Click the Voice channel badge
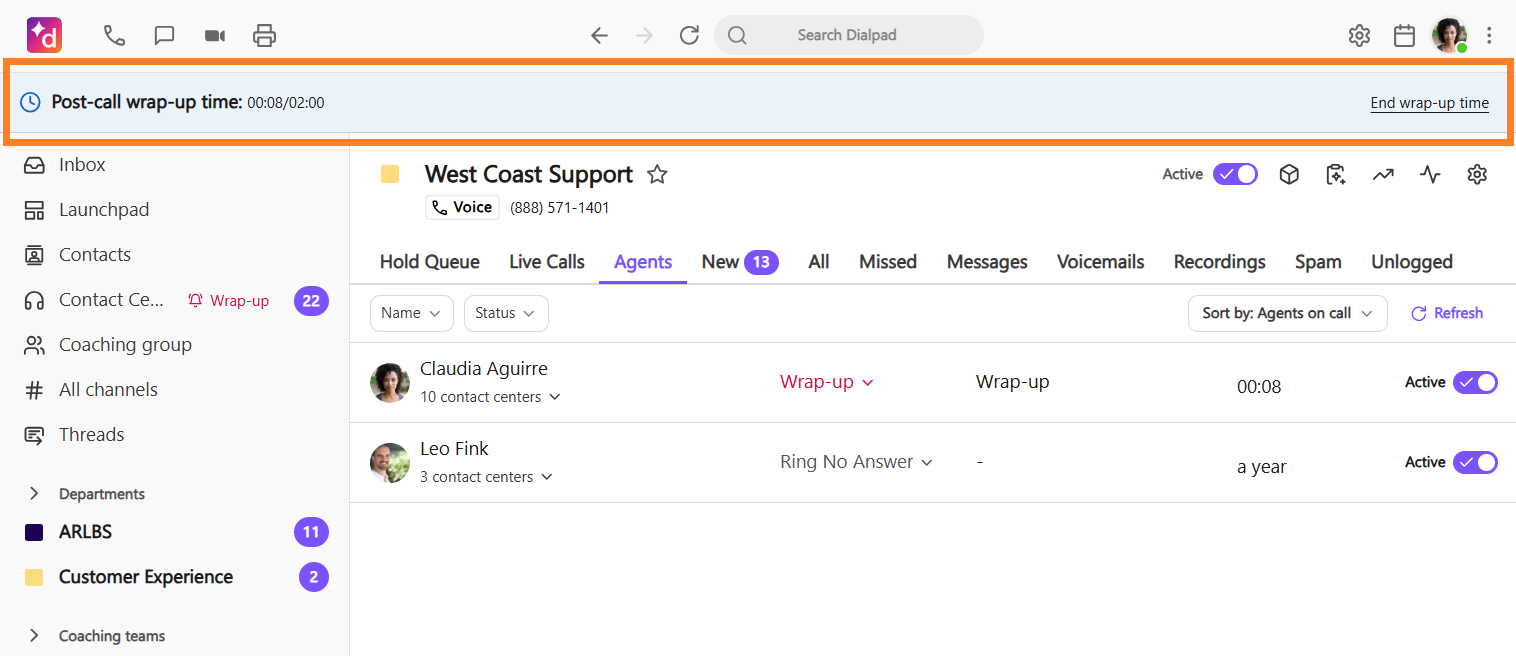Viewport: 1516px width, 656px height. pyautogui.click(x=462, y=207)
